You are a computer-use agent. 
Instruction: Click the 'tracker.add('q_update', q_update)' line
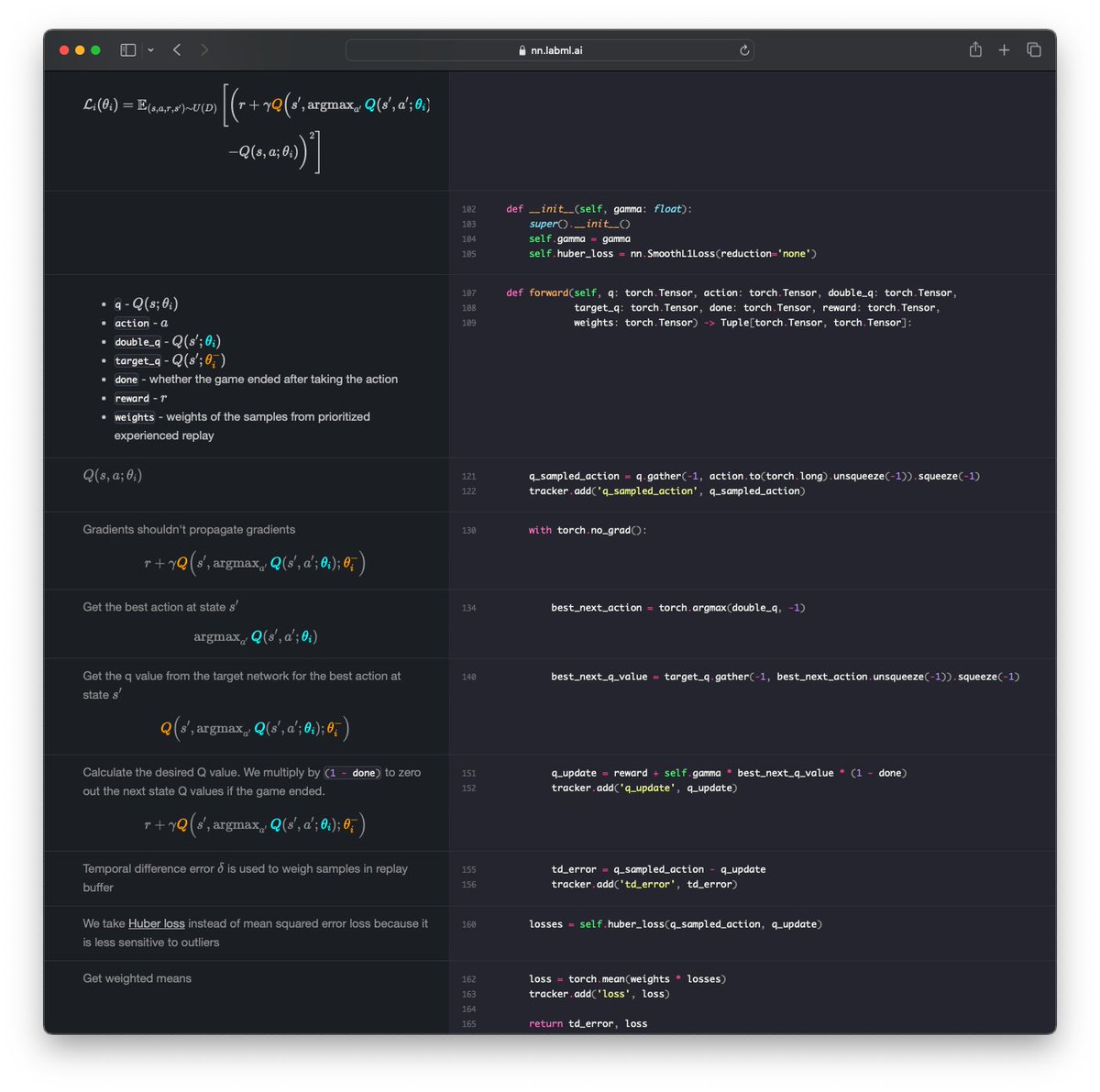pyautogui.click(x=644, y=789)
